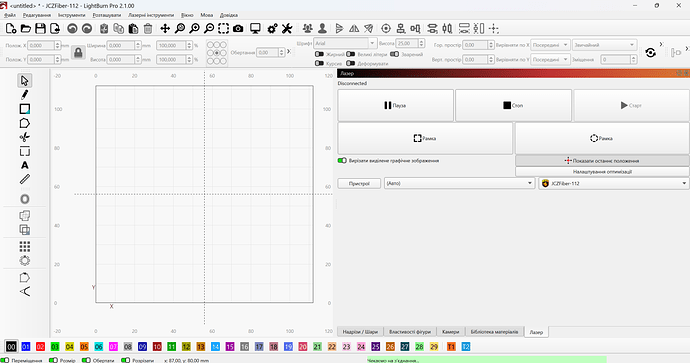Toggle the Обертати switch in status bar
690x363 pixels.
(x=86, y=360)
